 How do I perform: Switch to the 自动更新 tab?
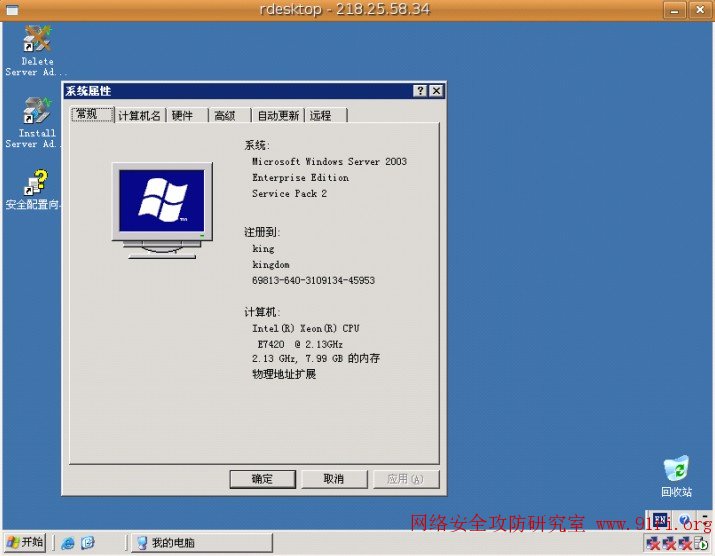[278, 116]
